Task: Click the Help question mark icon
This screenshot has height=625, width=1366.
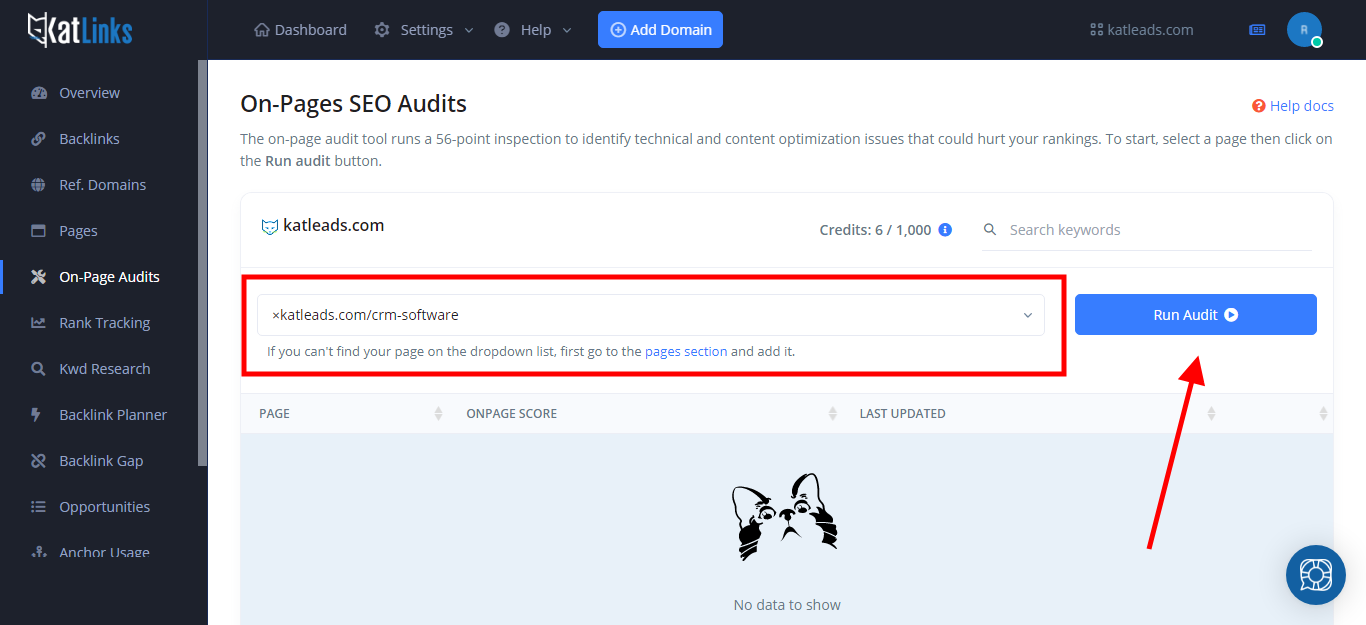Action: tap(502, 30)
